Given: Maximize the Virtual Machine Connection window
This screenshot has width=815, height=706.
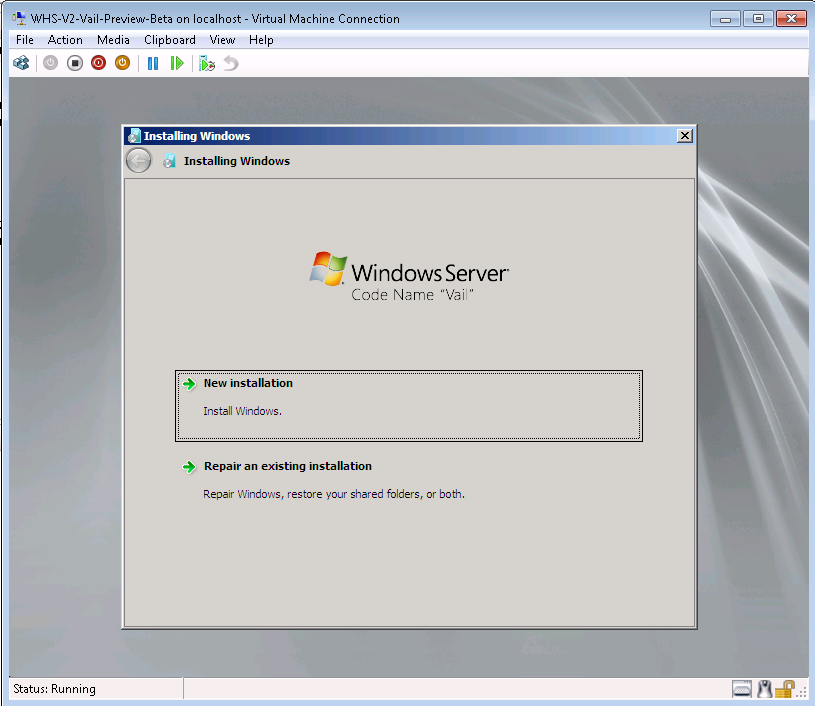Looking at the screenshot, I should [758, 19].
